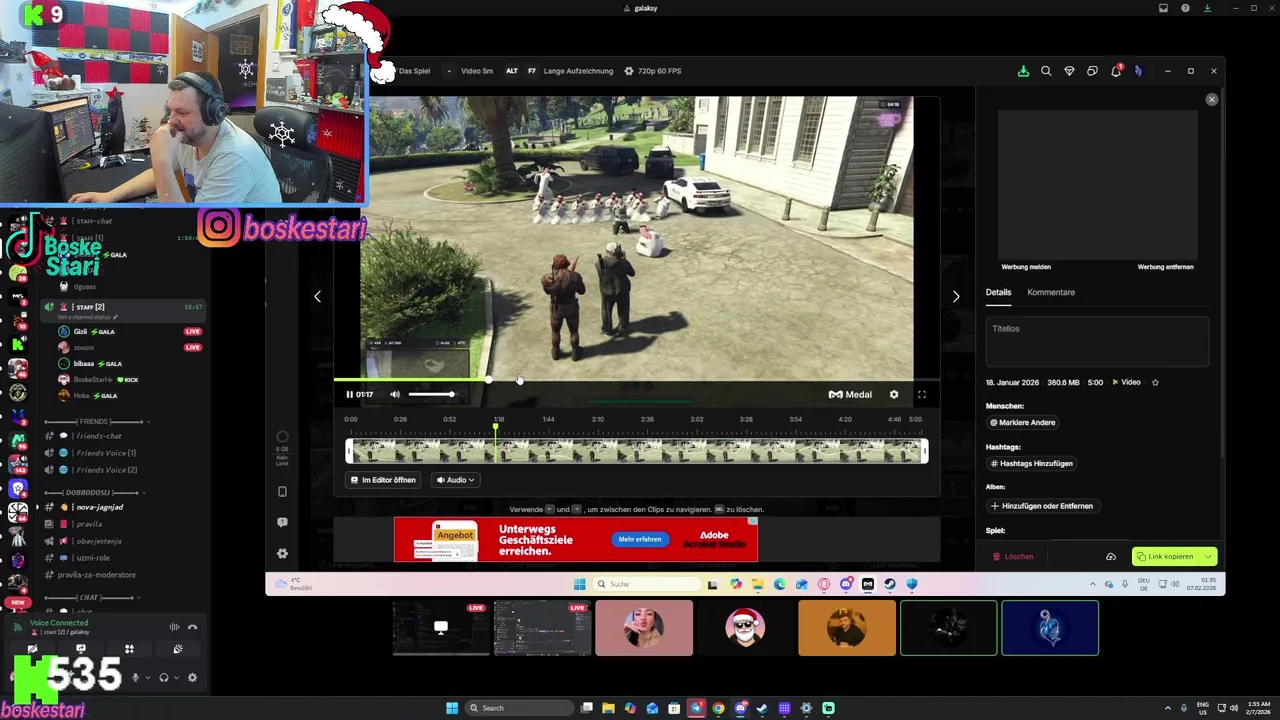Open Discord user settings gear

[192, 677]
